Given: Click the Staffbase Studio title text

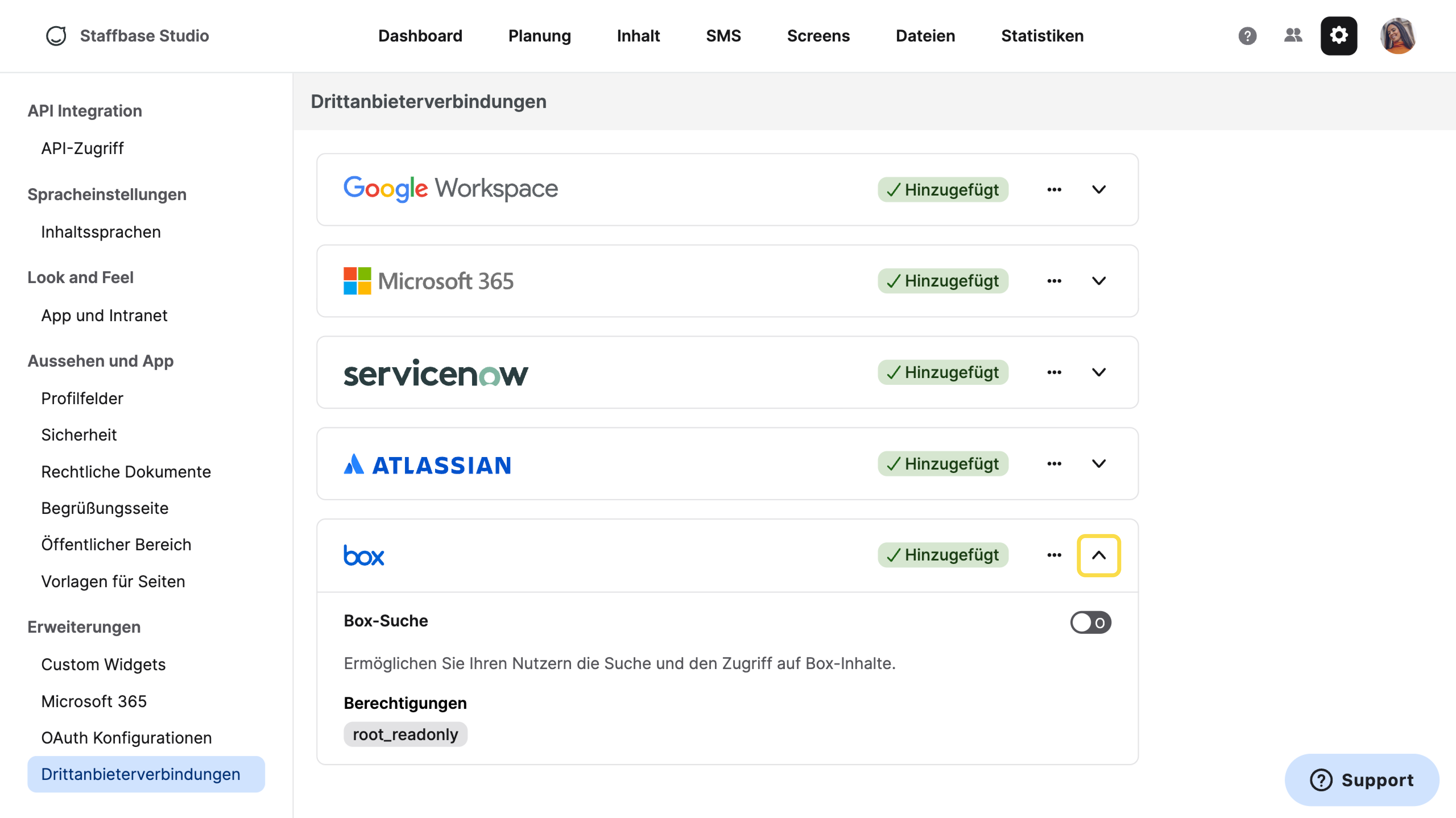Looking at the screenshot, I should coord(144,36).
